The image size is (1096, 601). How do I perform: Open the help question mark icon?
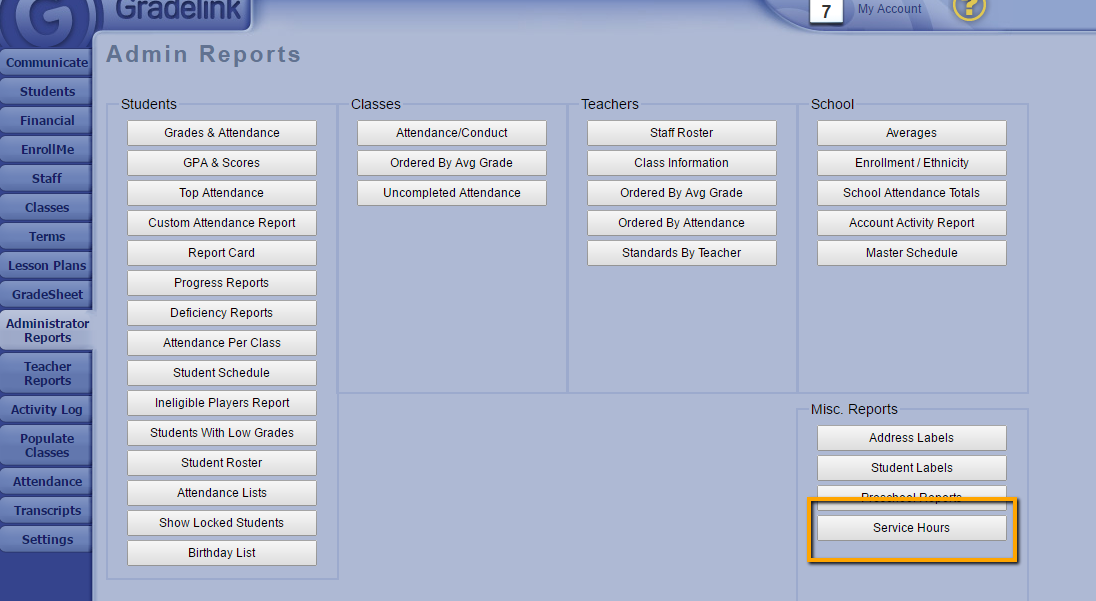click(x=969, y=8)
